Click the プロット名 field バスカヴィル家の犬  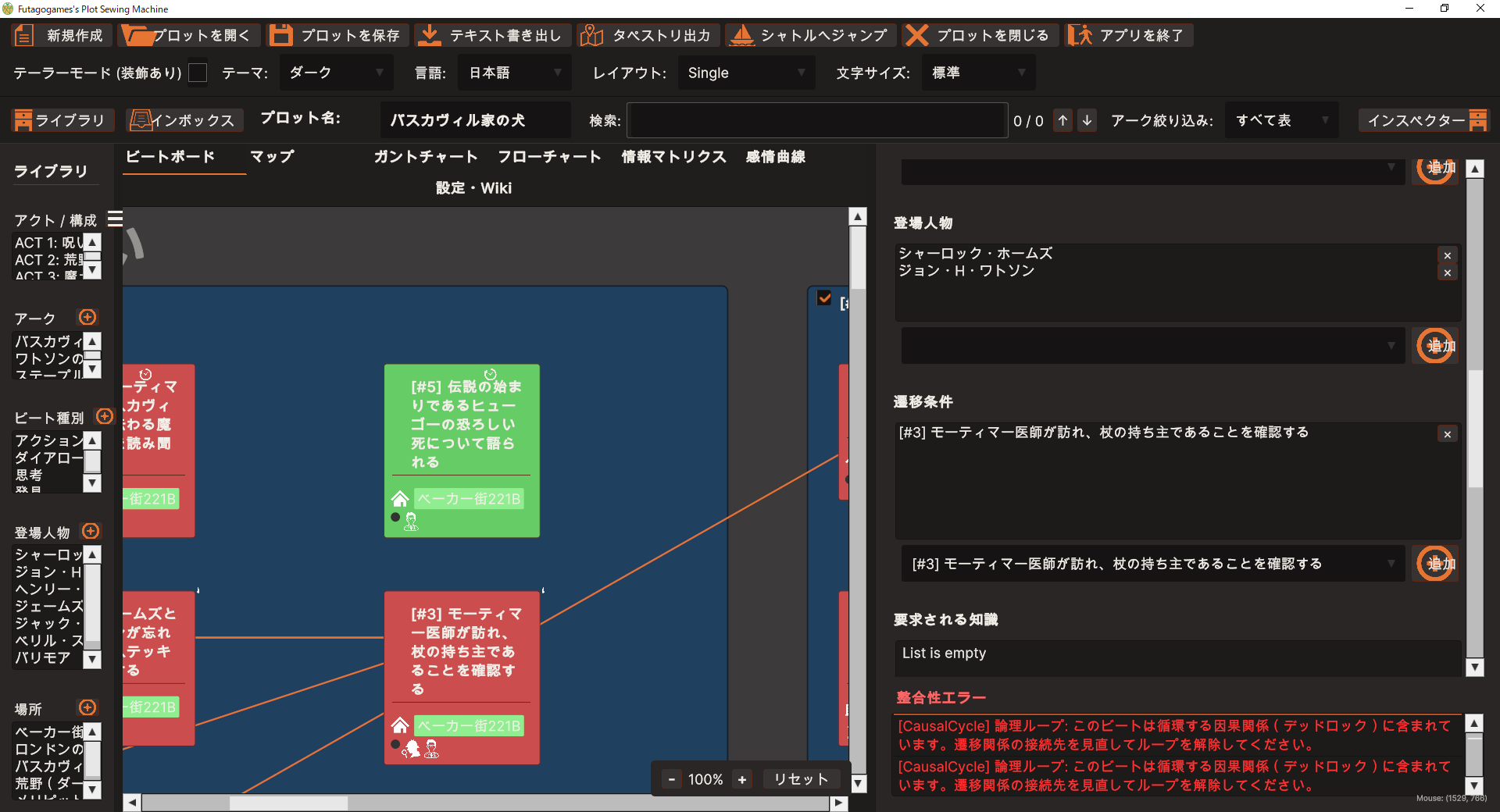pyautogui.click(x=476, y=120)
